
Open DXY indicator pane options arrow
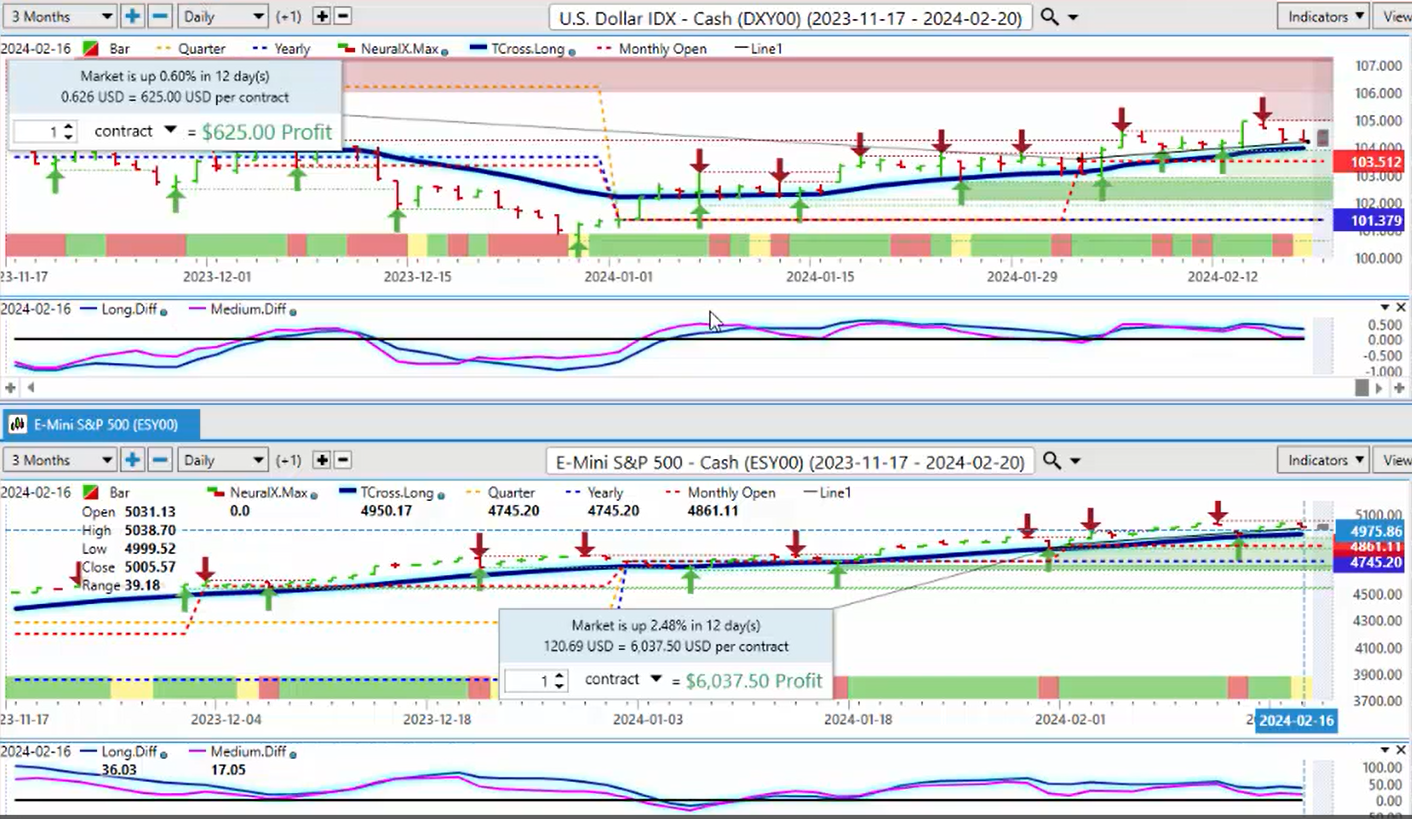click(1385, 308)
